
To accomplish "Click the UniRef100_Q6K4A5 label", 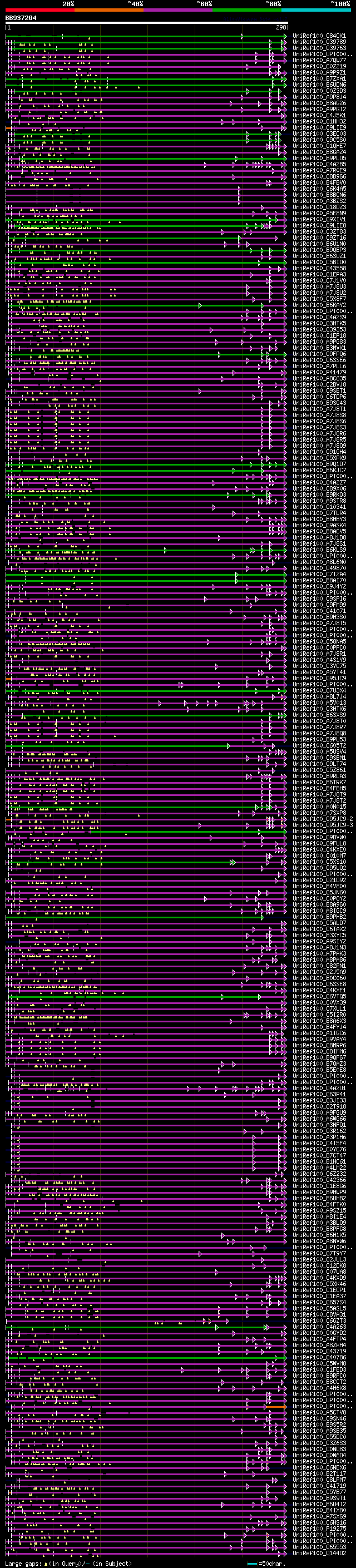I will pyautogui.click(x=319, y=189).
